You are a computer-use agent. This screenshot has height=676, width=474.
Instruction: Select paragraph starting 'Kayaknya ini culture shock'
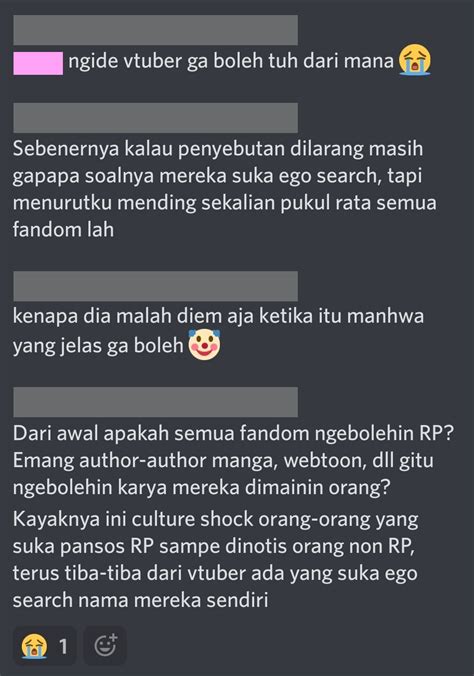216,559
